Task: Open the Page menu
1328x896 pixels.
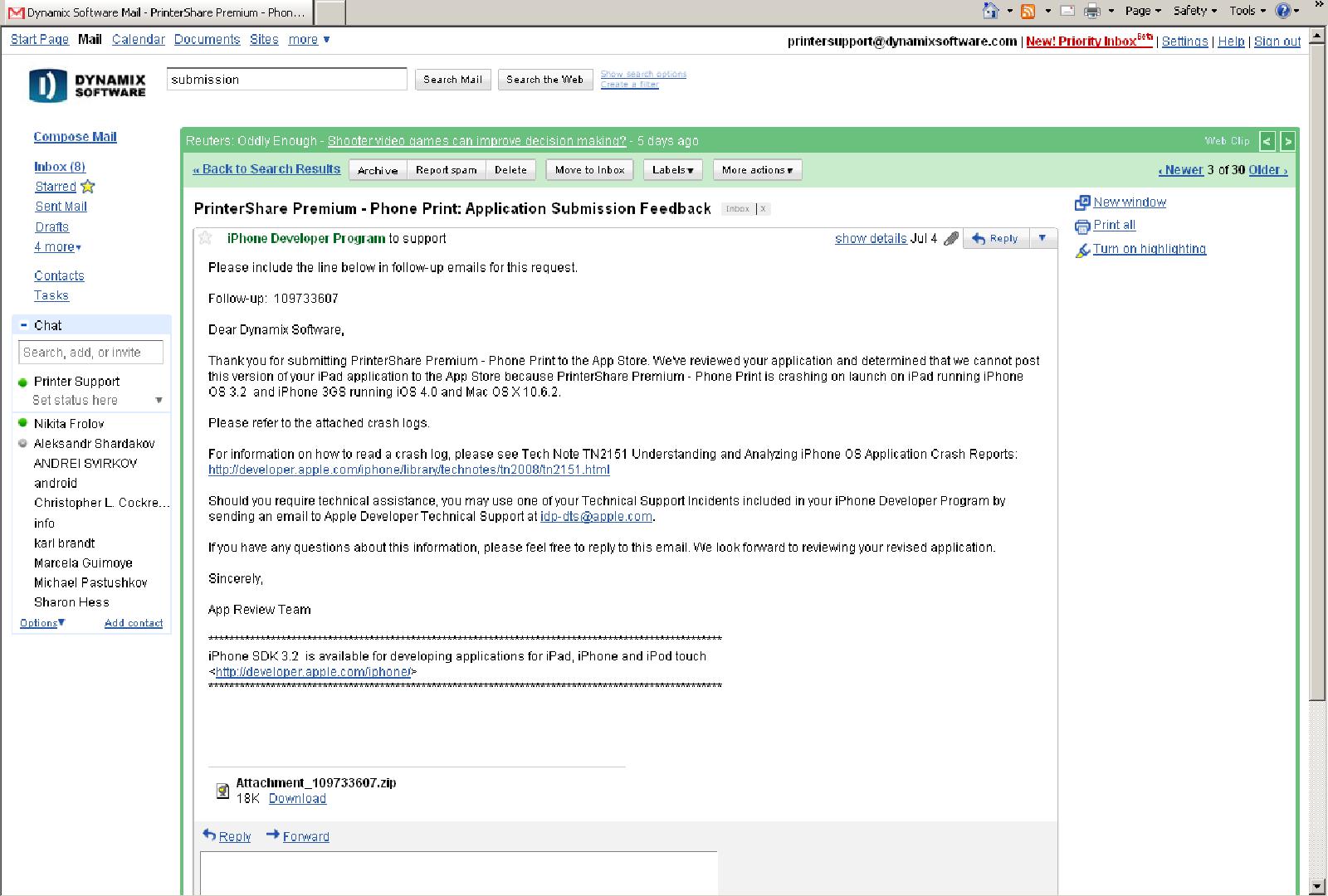Action: coord(1143,11)
